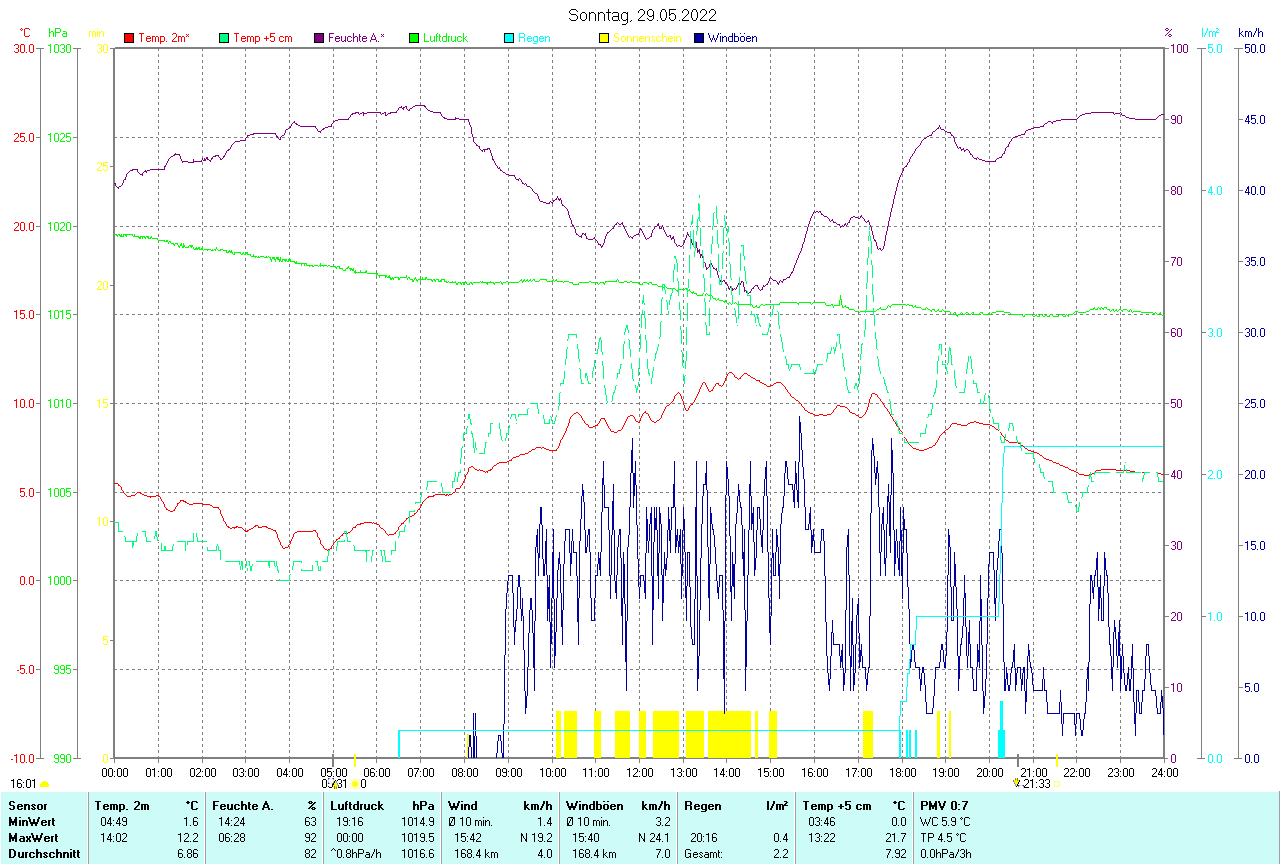Click the 'Feuchte A.' table column header

[x=243, y=806]
